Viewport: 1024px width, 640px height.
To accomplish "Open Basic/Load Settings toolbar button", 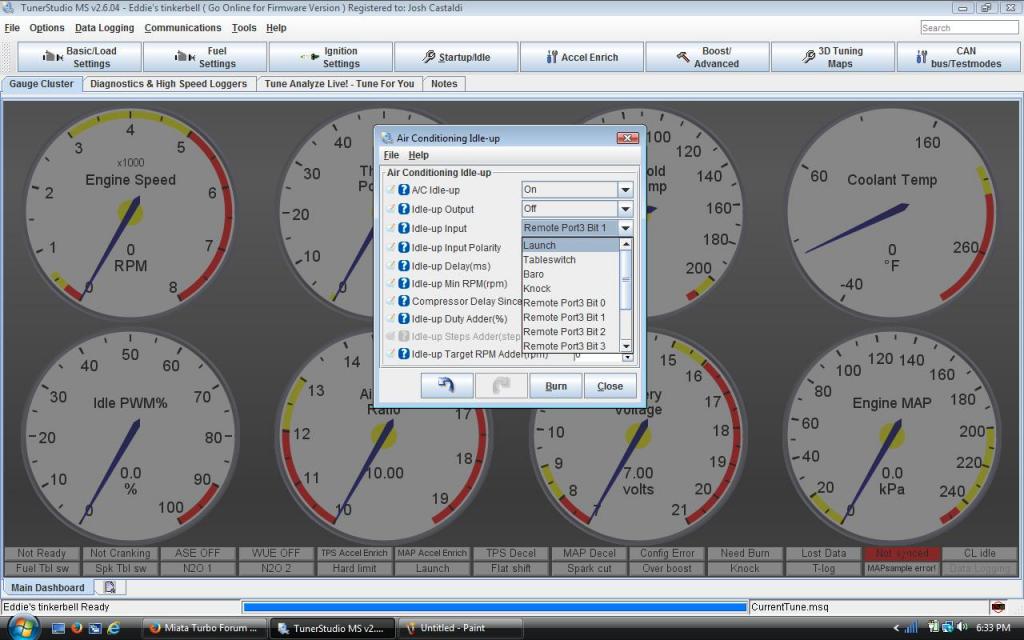I will point(79,57).
